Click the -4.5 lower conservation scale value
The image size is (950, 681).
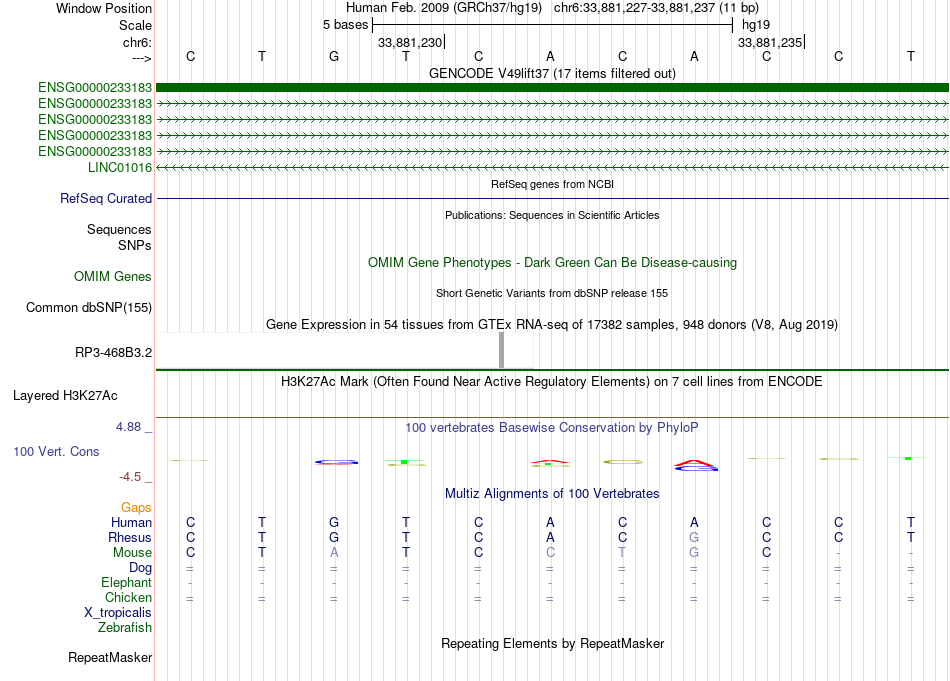click(130, 477)
